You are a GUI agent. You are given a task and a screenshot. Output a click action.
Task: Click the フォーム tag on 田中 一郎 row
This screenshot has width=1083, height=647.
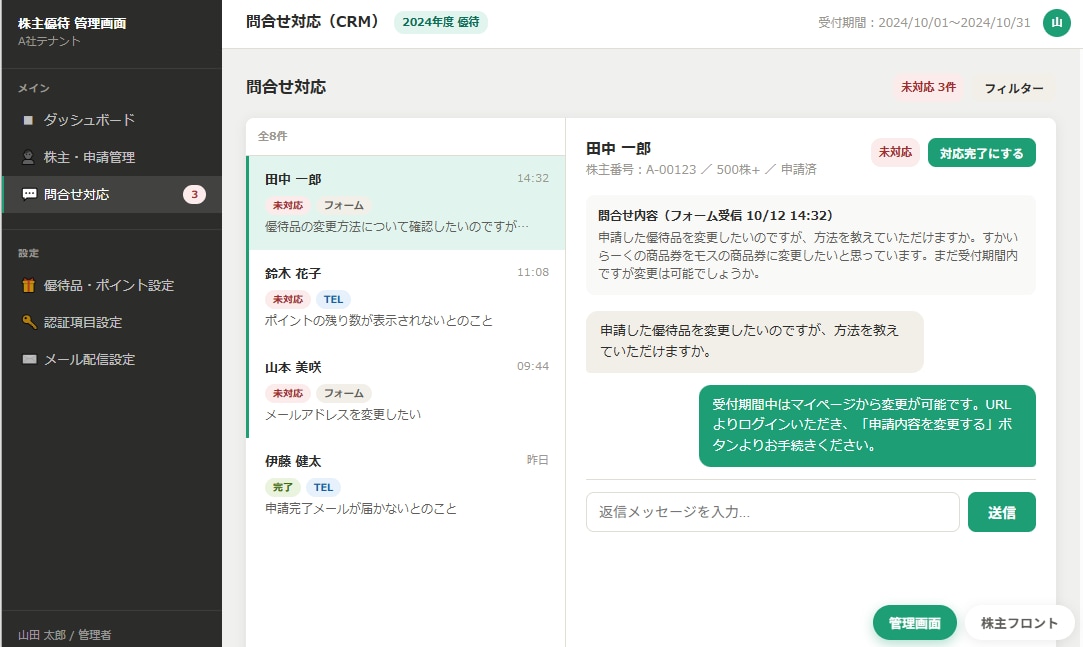(x=343, y=206)
